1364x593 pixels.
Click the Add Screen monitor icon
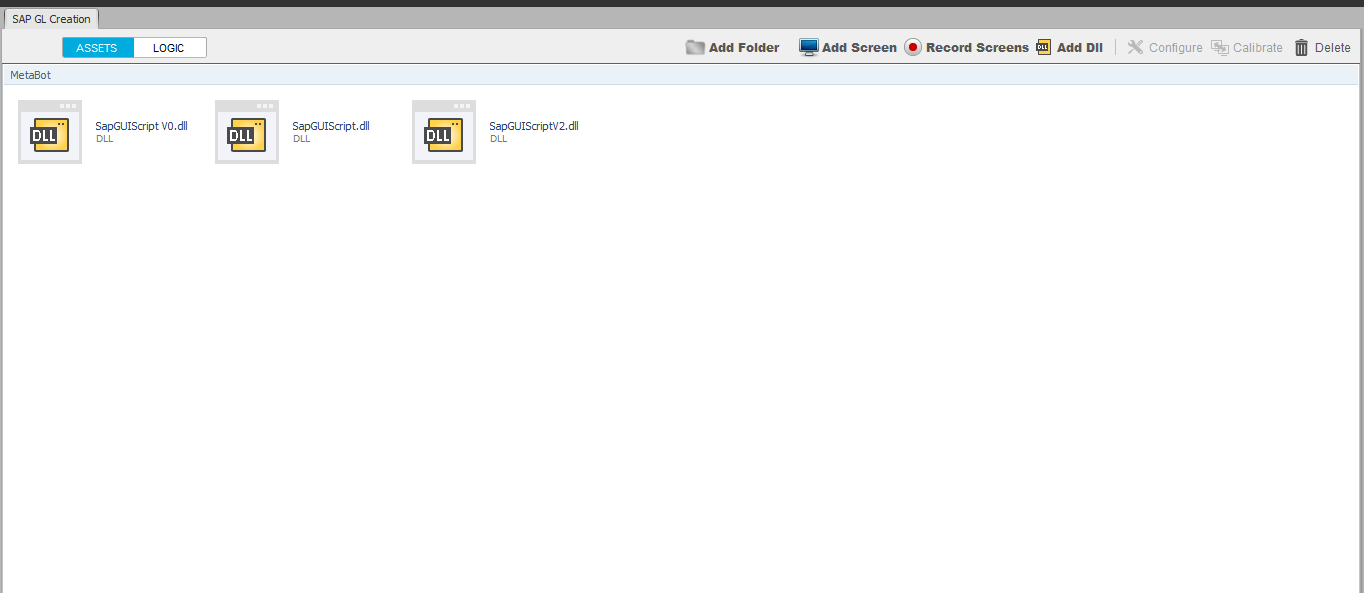pos(808,47)
